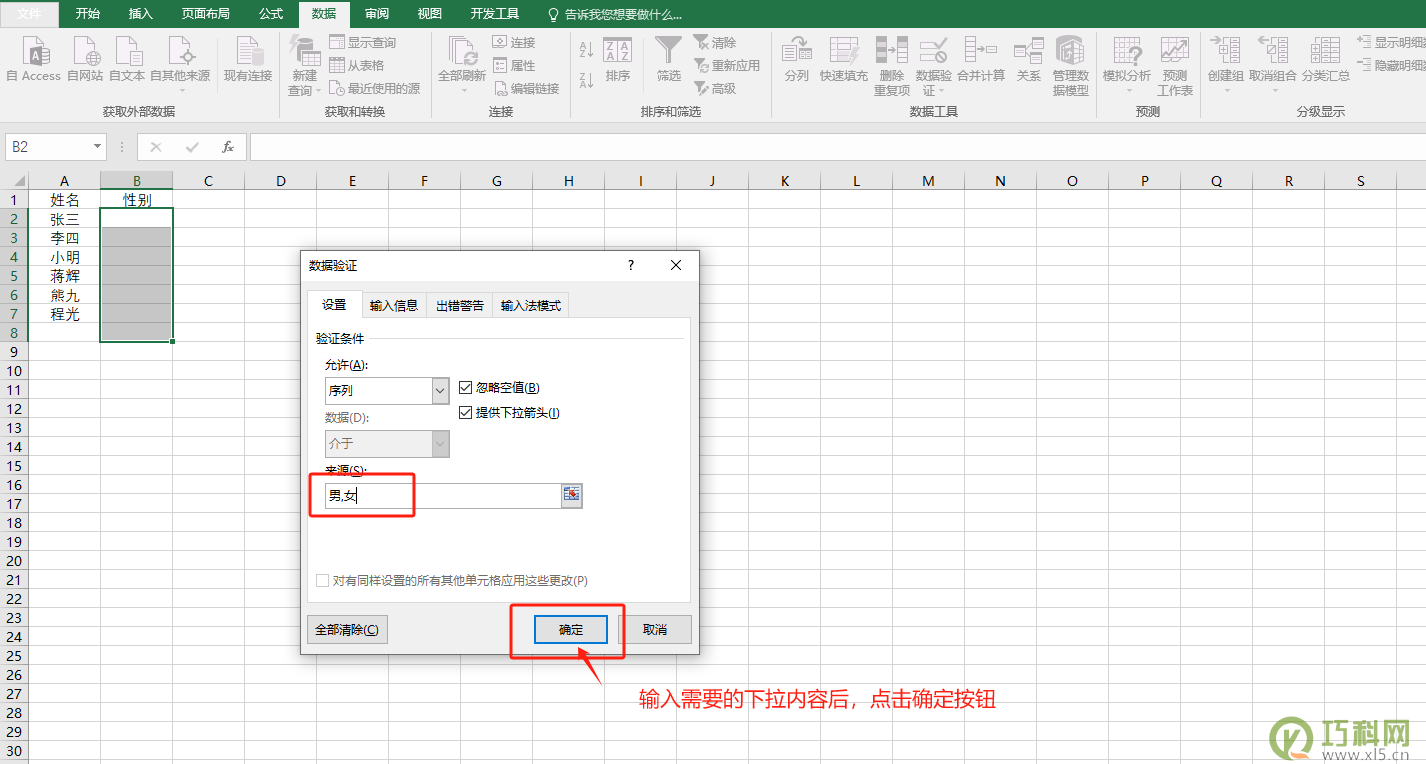Click 显示明细数据 in outline group
Image resolution: width=1426 pixels, height=764 pixels.
click(1391, 42)
